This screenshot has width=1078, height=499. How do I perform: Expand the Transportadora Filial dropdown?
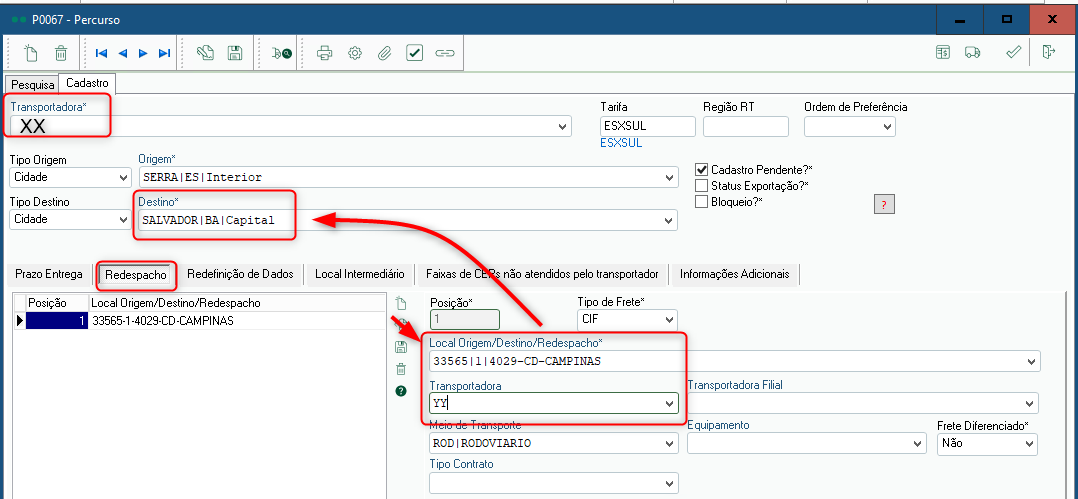click(1030, 403)
